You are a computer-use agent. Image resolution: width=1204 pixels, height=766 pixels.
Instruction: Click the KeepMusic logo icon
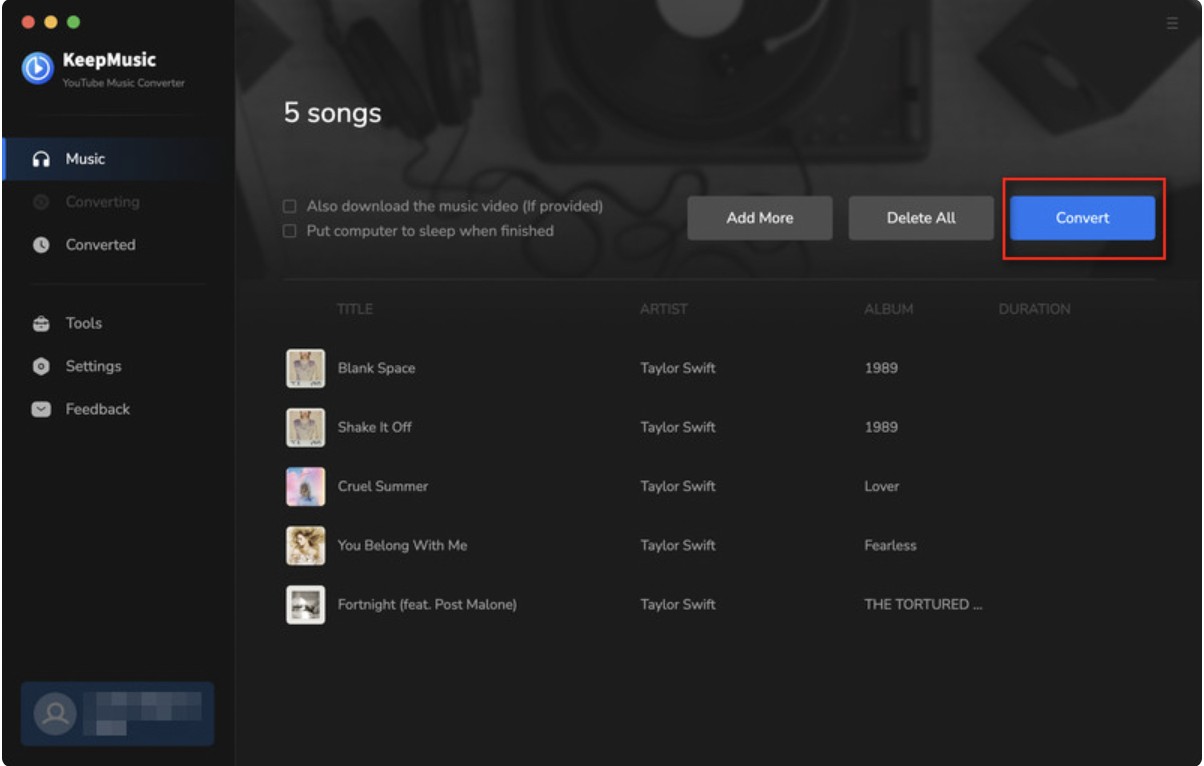click(38, 68)
